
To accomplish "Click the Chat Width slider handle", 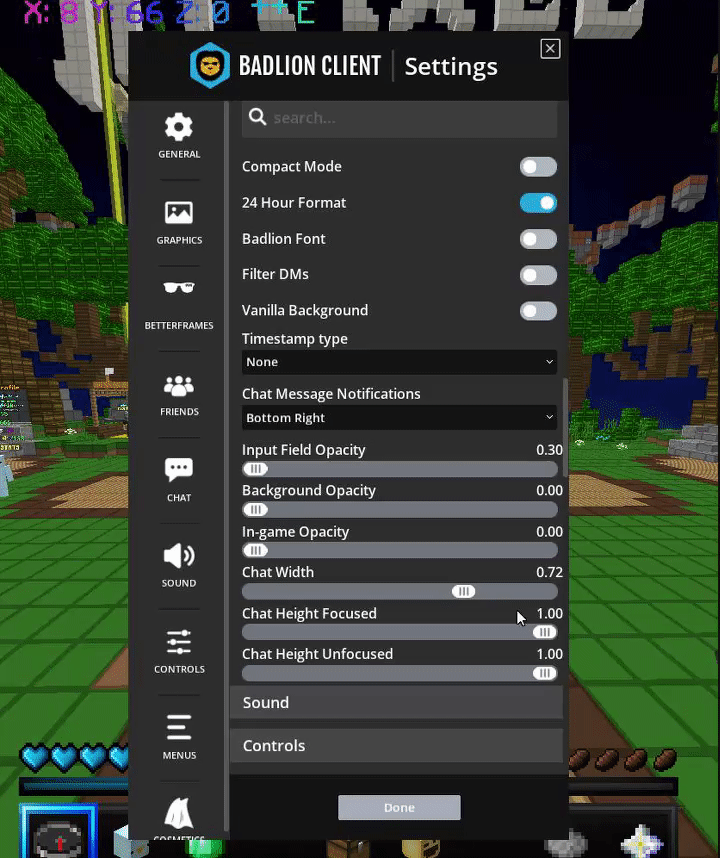I will click(463, 592).
